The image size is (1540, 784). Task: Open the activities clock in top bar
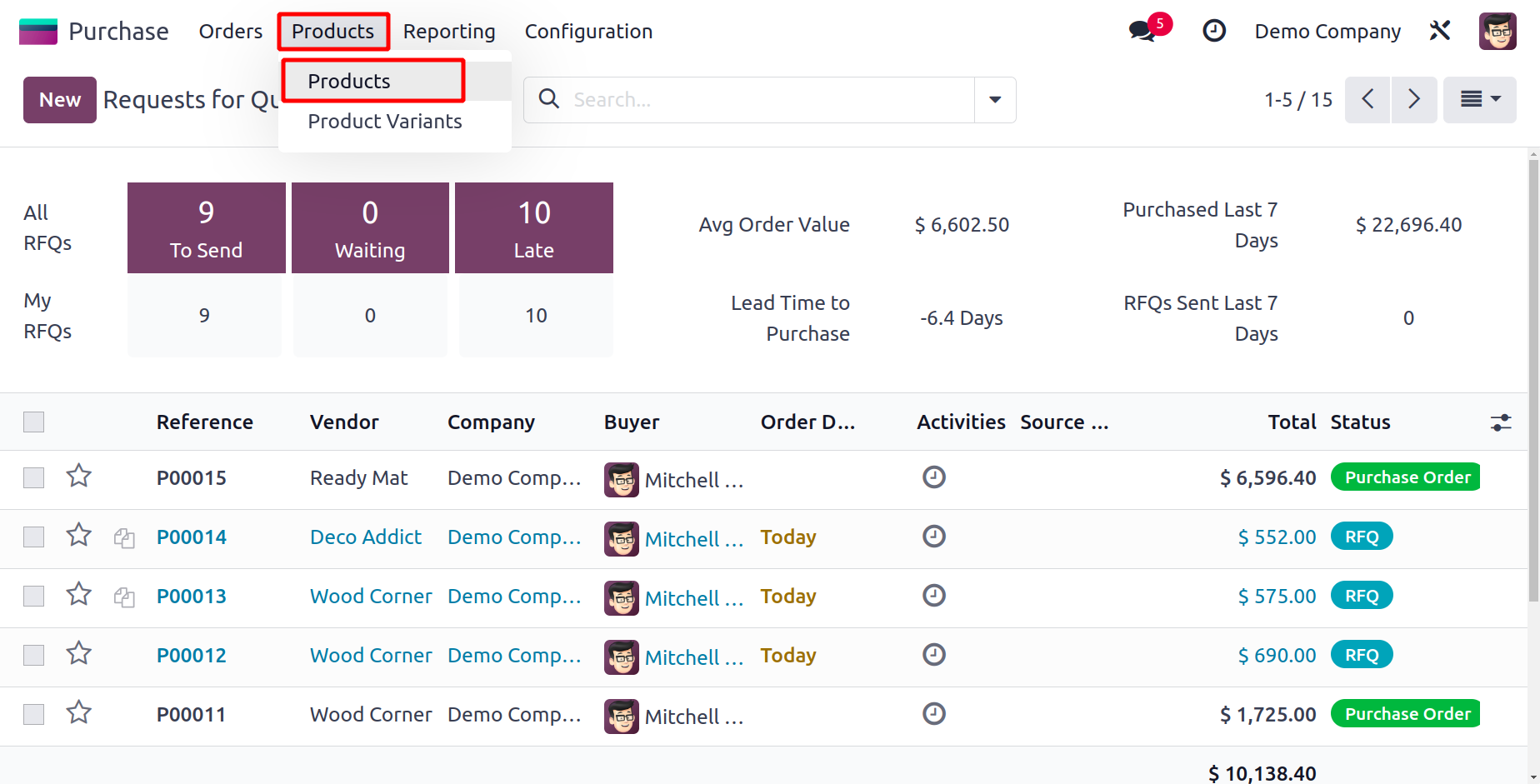point(1214,32)
